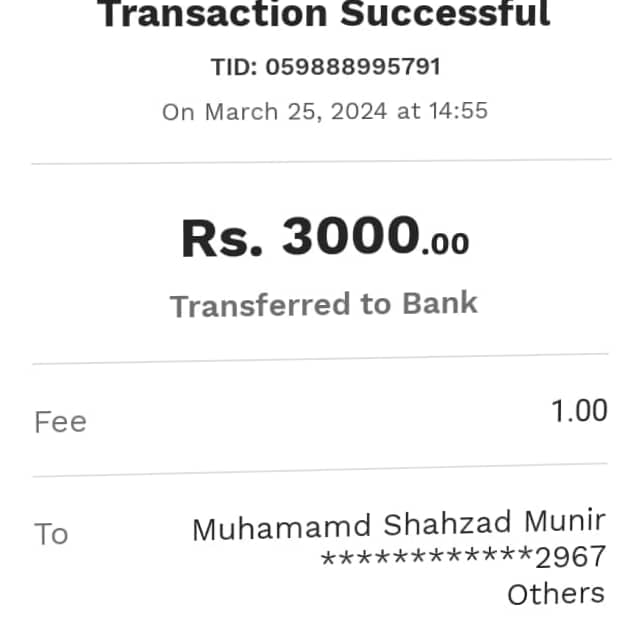Select transaction ID number 059888995791
The width and height of the screenshot is (644, 624).
point(353,67)
